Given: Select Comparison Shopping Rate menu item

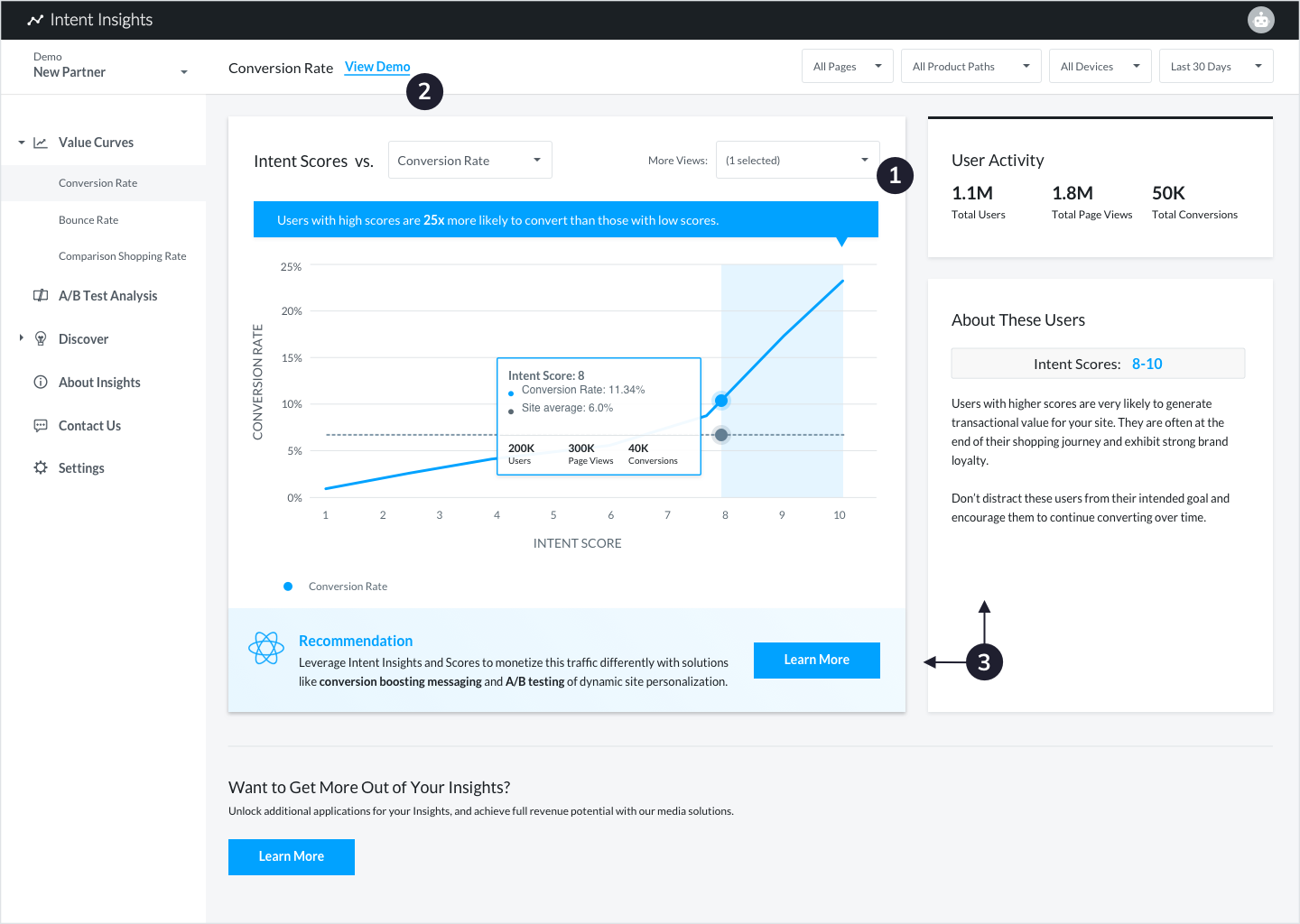Looking at the screenshot, I should 122,256.
